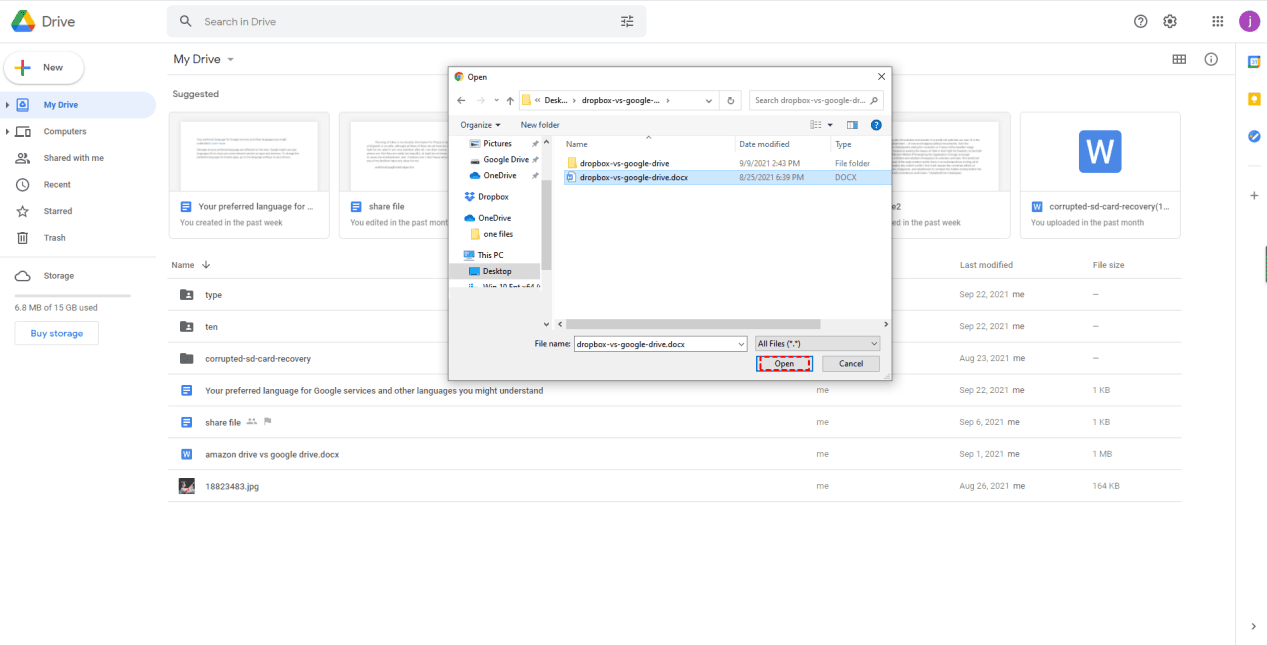Click Open button in dialog
Image resolution: width=1267 pixels, height=645 pixels.
tap(784, 364)
